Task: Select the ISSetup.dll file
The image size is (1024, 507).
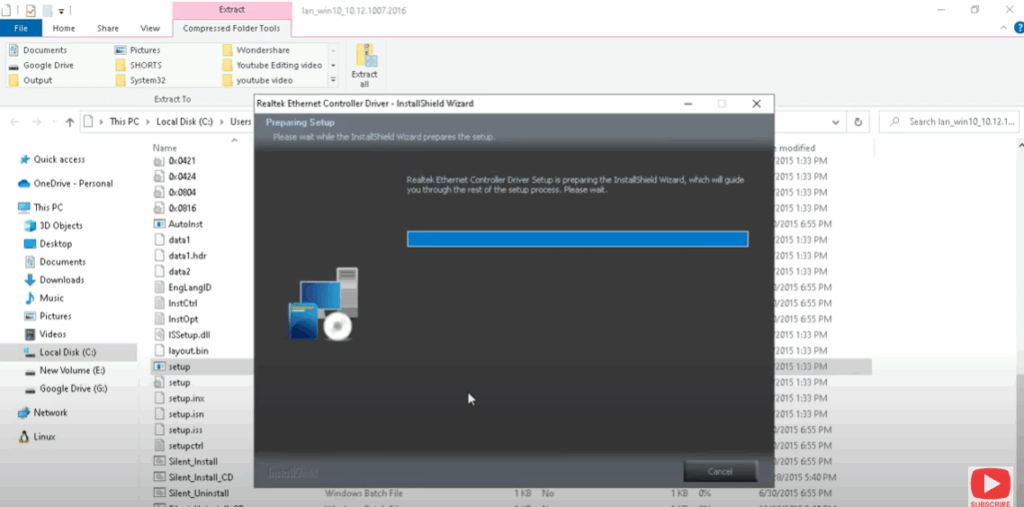Action: [x=182, y=335]
